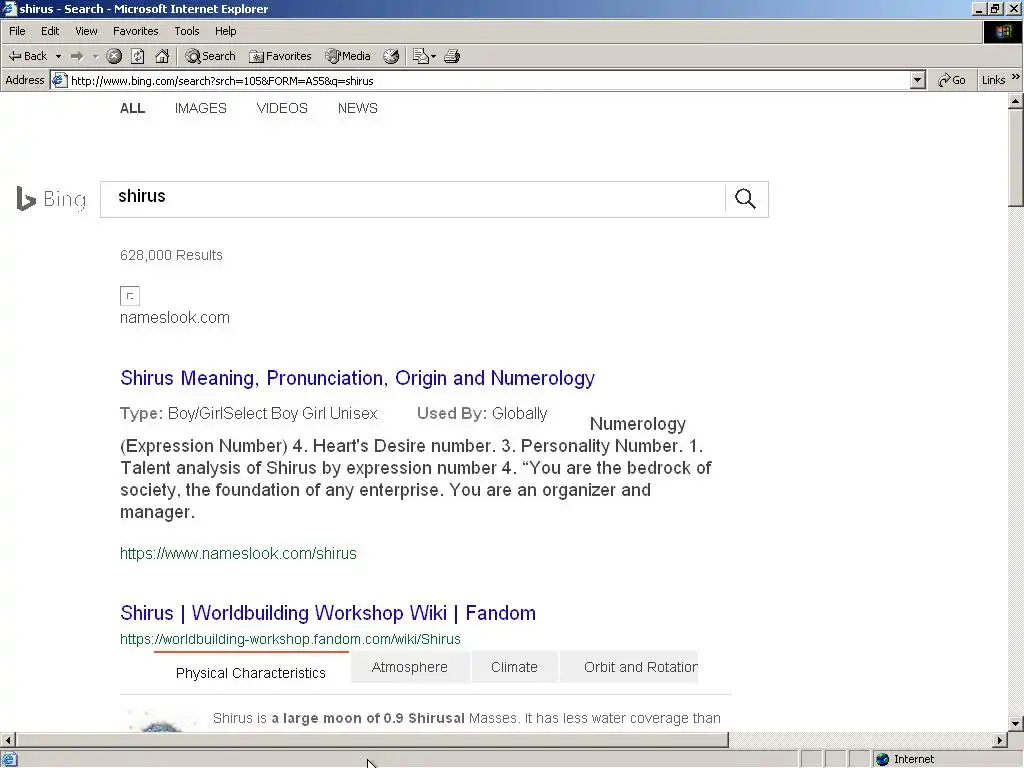The width and height of the screenshot is (1024, 768).
Task: Expand the Mail button dropdown arrow
Action: click(x=434, y=56)
